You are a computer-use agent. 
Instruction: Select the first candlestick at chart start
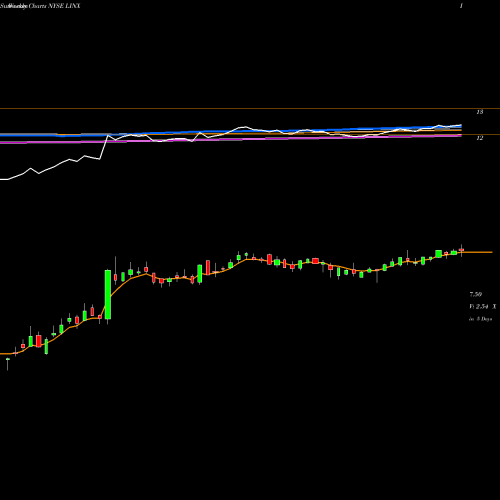pyautogui.click(x=8, y=363)
